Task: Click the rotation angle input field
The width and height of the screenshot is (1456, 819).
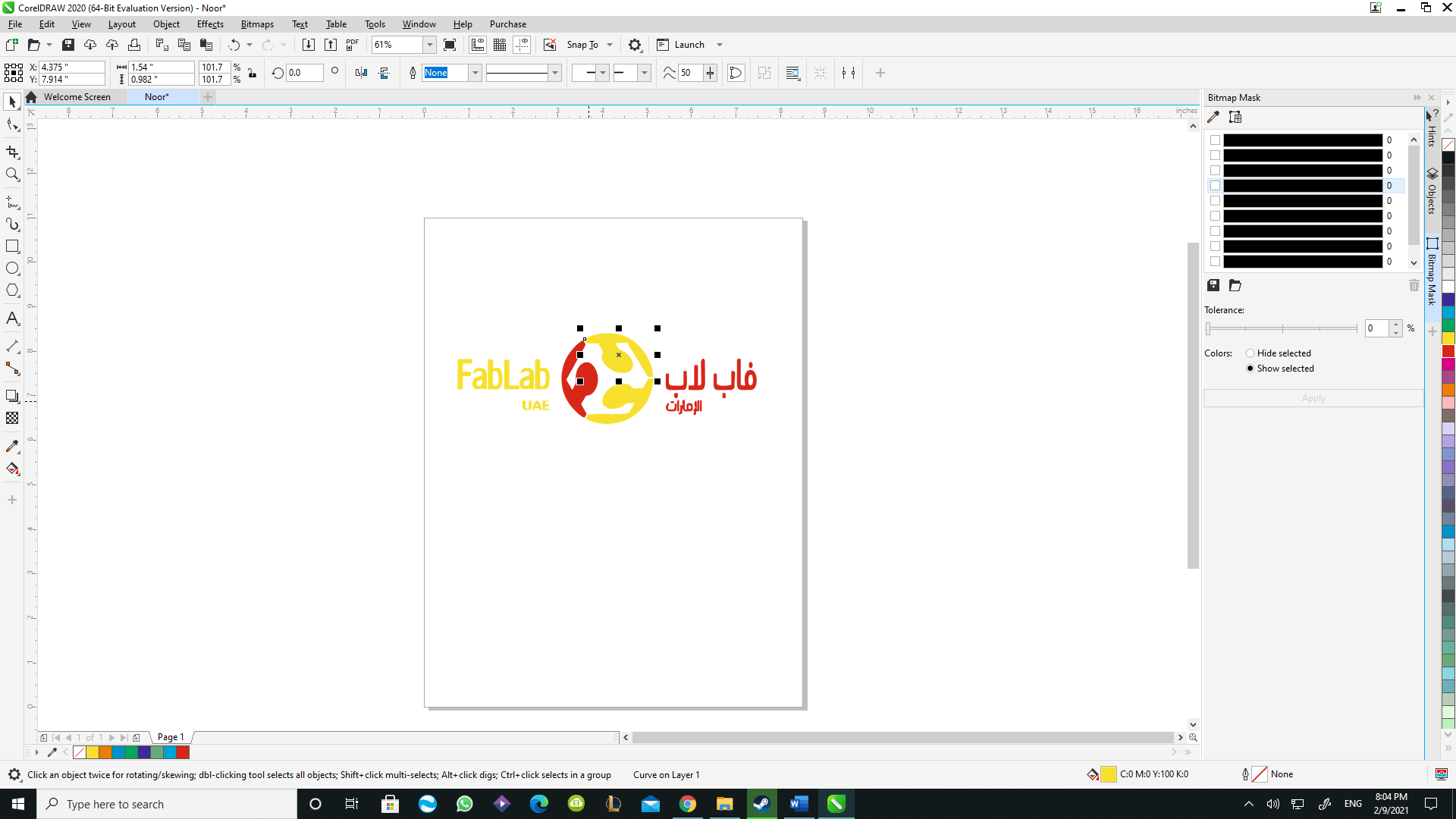Action: coord(305,73)
